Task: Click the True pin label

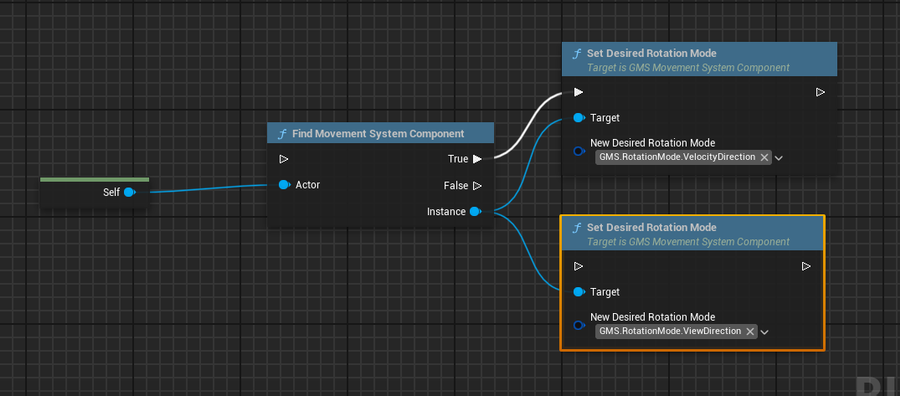Action: pos(458,159)
